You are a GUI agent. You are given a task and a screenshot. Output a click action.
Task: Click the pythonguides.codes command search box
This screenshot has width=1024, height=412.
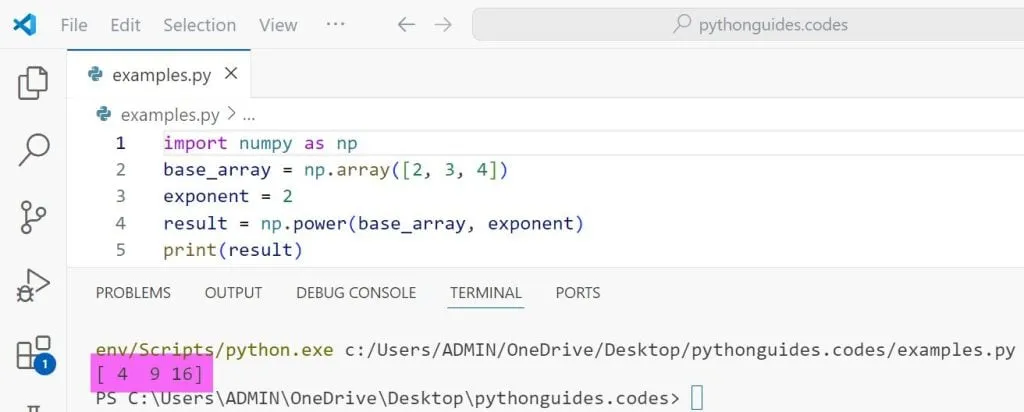(746, 25)
